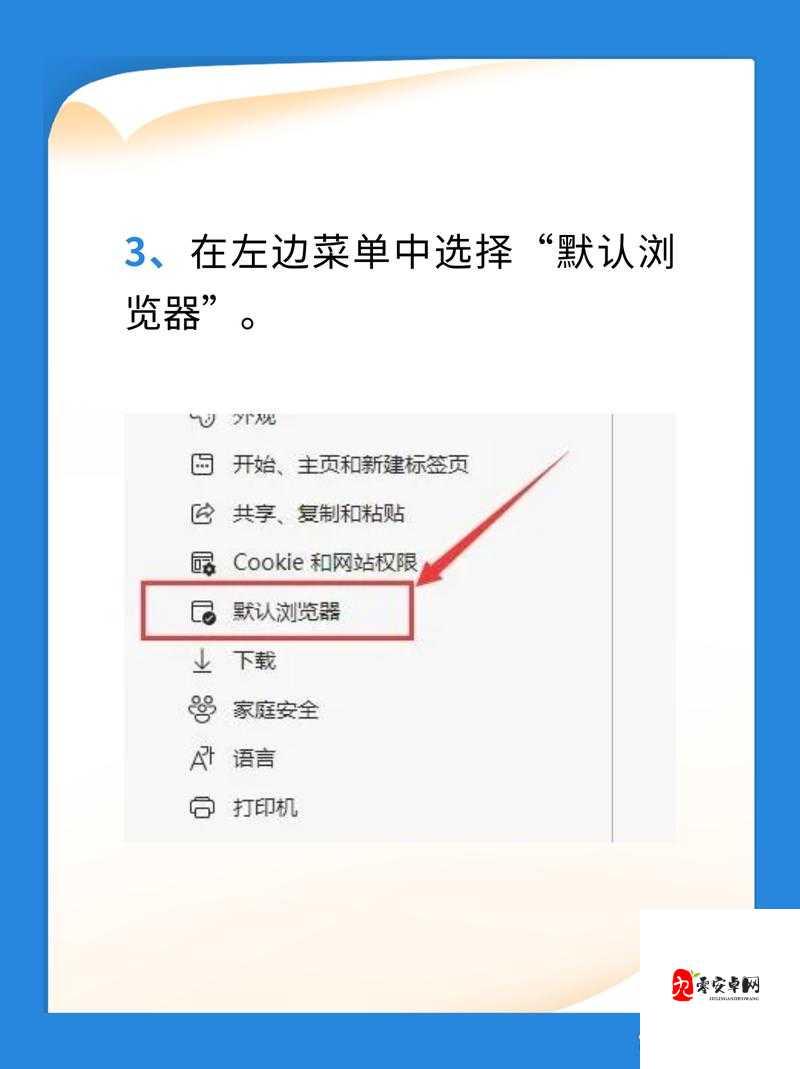The width and height of the screenshot is (800, 1069).
Task: Open Cookie 和网站权限 settings
Action: point(325,562)
